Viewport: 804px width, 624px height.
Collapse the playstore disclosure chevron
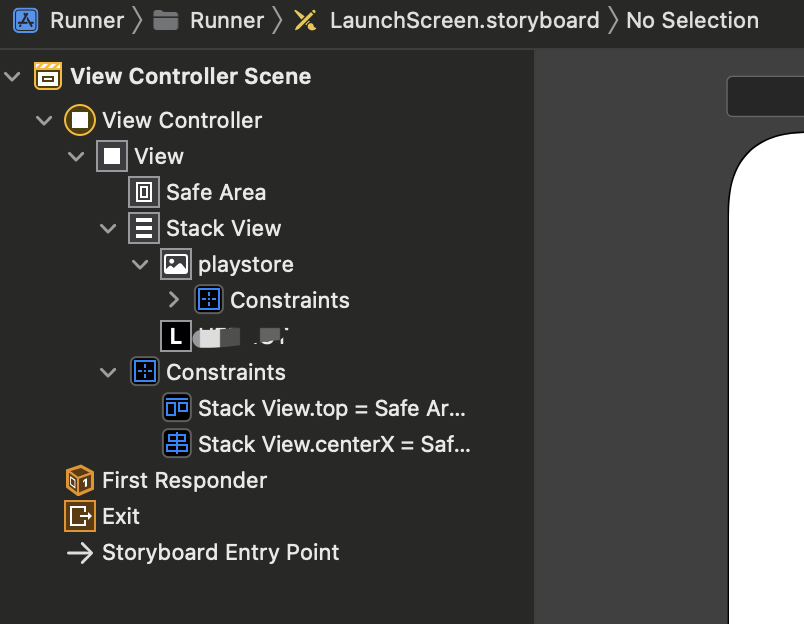point(140,265)
